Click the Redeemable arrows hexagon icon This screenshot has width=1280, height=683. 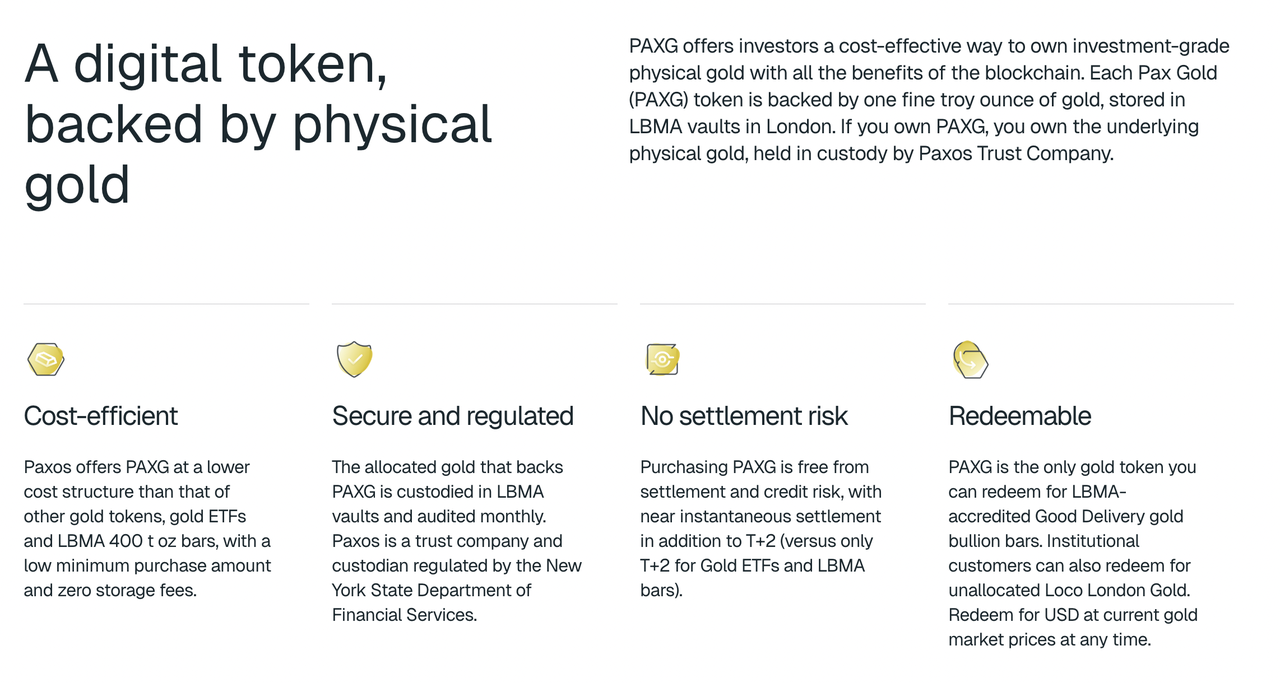coord(970,359)
